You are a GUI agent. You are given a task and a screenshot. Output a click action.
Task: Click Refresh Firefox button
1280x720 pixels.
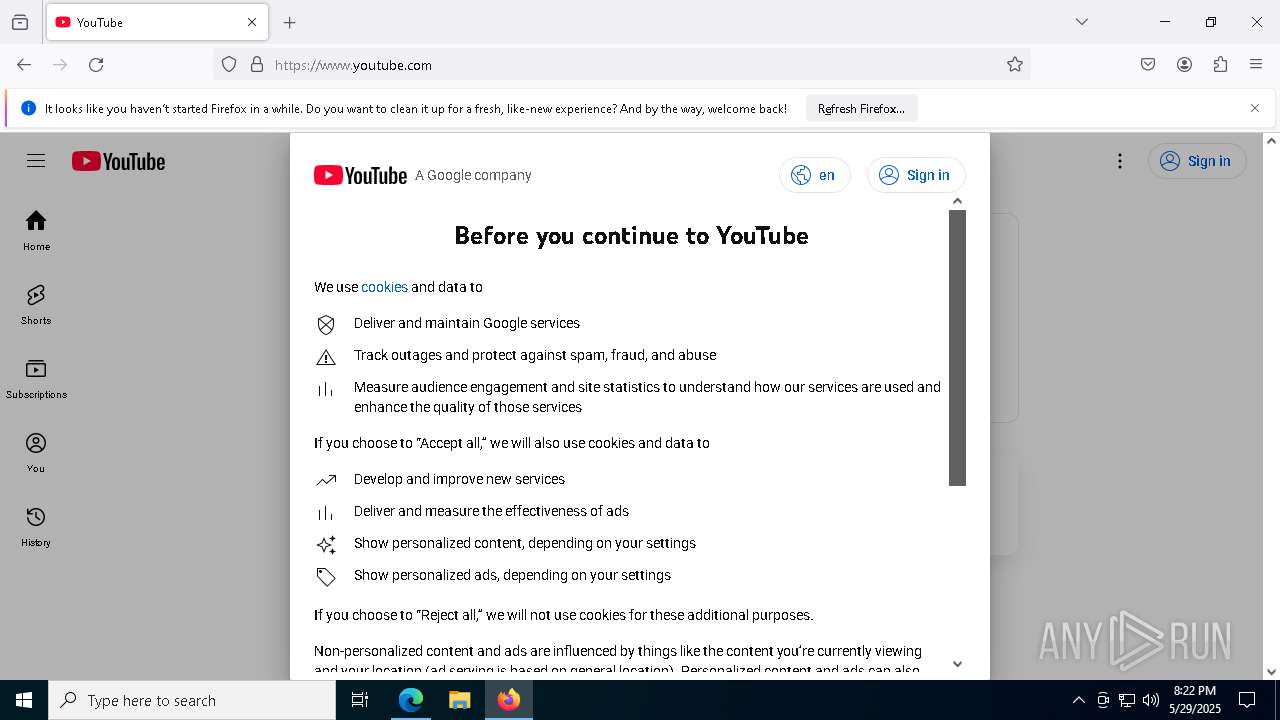click(861, 108)
